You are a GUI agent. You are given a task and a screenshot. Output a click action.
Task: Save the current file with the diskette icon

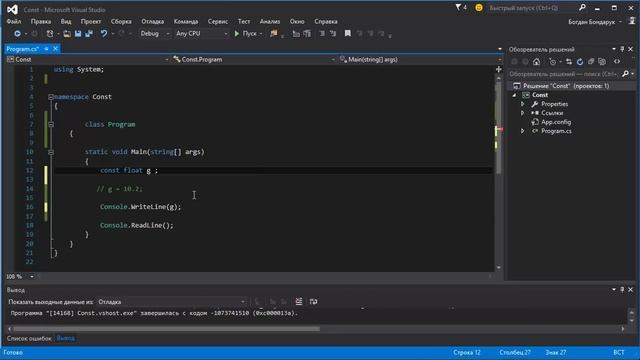pyautogui.click(x=78, y=33)
